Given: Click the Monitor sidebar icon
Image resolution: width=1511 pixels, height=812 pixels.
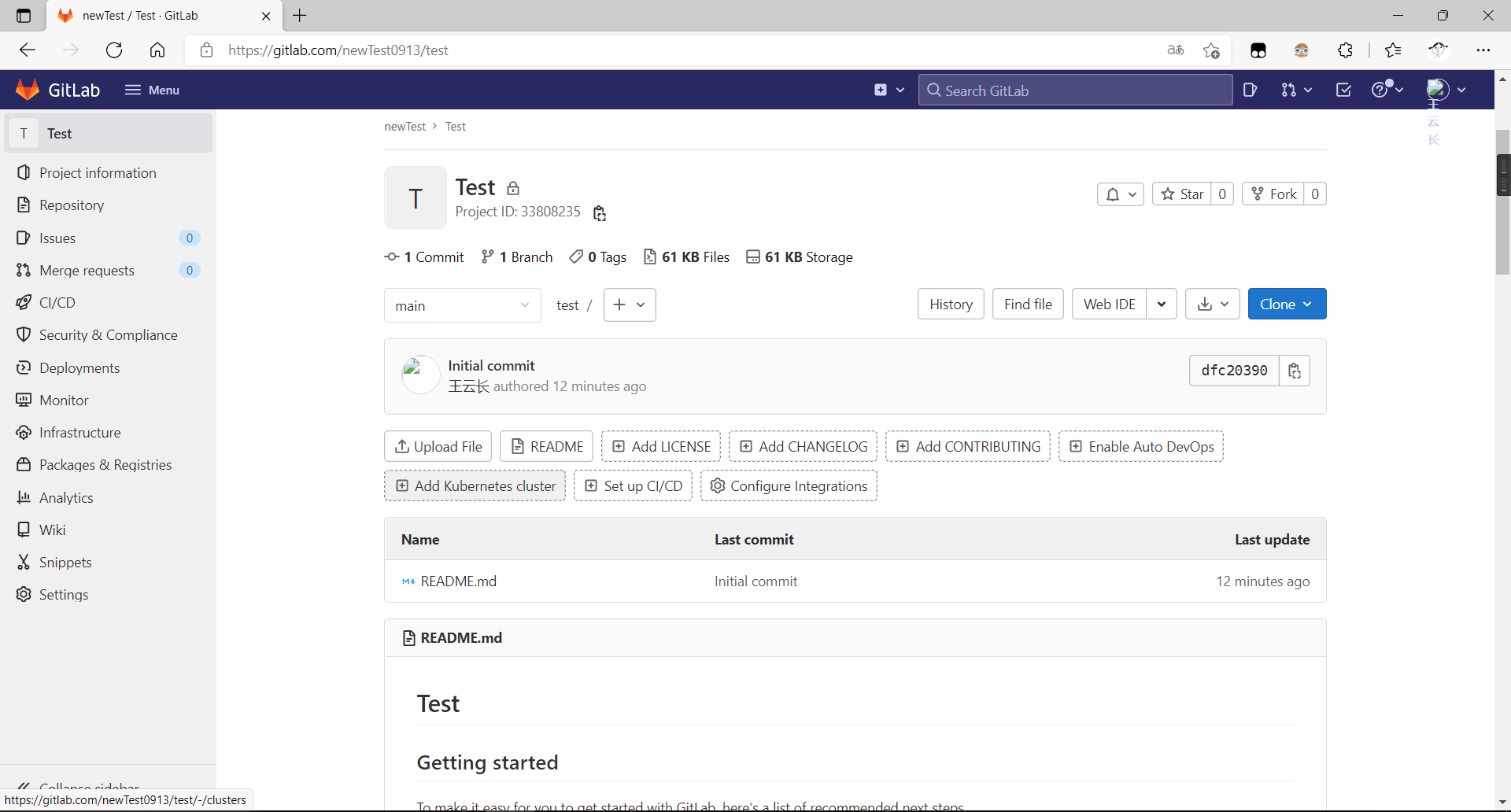Looking at the screenshot, I should point(24,400).
